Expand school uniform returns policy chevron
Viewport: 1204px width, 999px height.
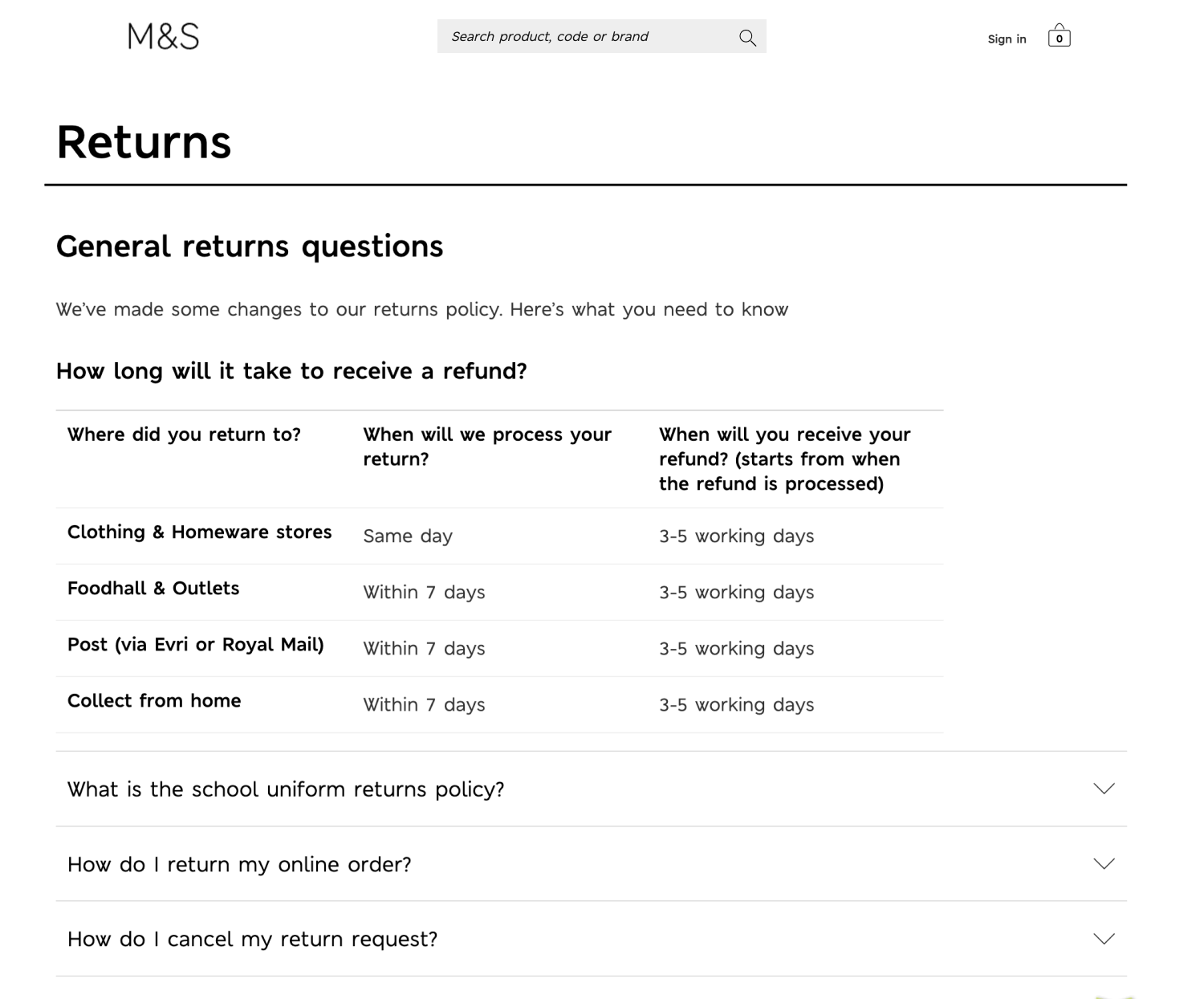coord(1104,789)
